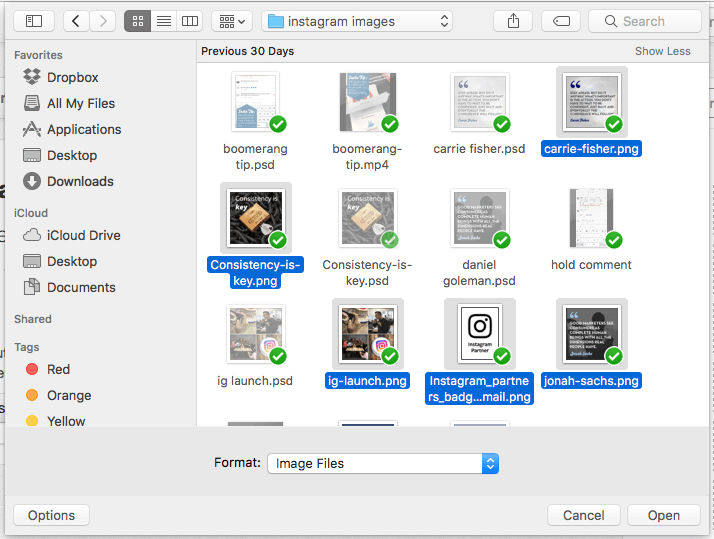This screenshot has height=539, width=714.
Task: Open the instagram images folder popup
Action: pyautogui.click(x=357, y=21)
